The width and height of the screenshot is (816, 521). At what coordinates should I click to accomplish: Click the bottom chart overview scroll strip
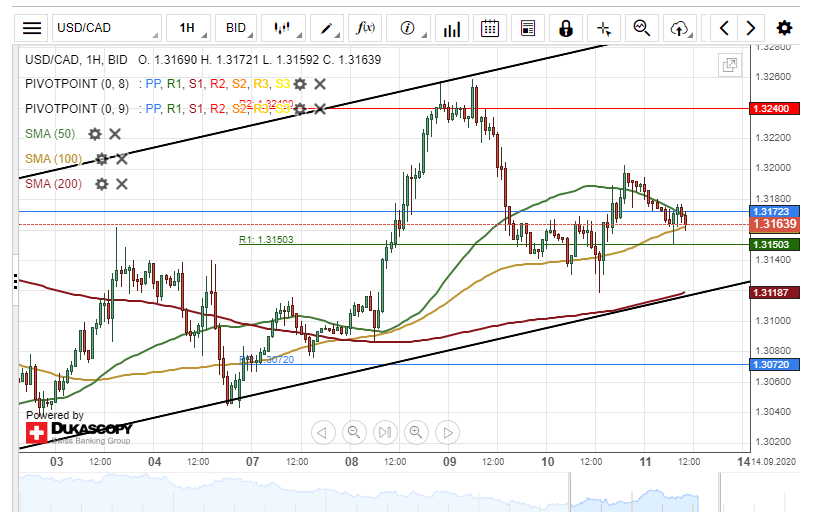[x=380, y=491]
